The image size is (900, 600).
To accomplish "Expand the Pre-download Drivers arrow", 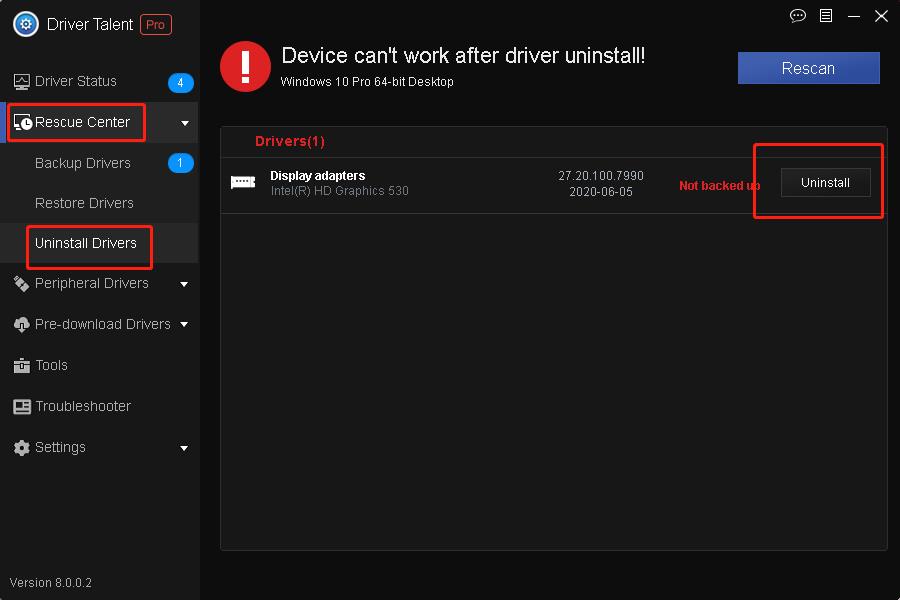I will (184, 324).
